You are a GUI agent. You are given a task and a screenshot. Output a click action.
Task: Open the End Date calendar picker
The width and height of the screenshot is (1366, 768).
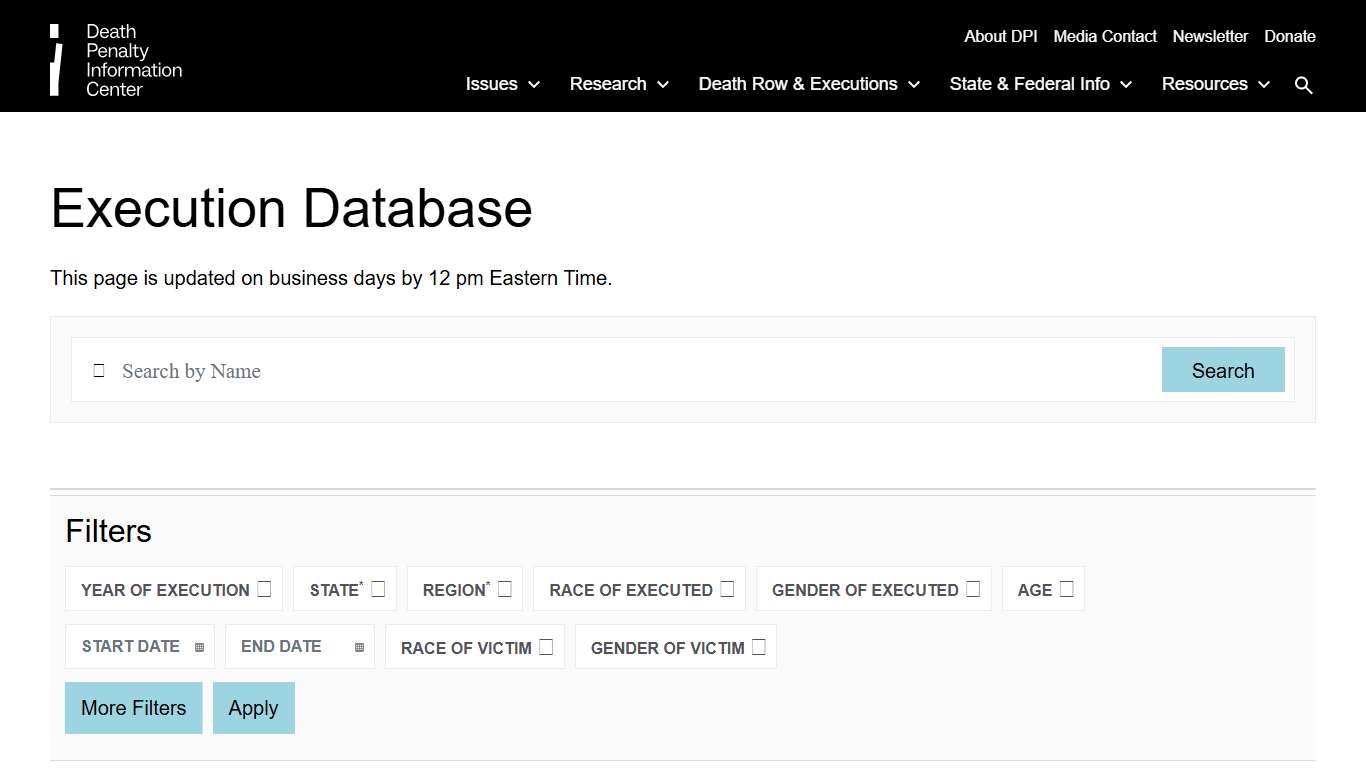(358, 646)
